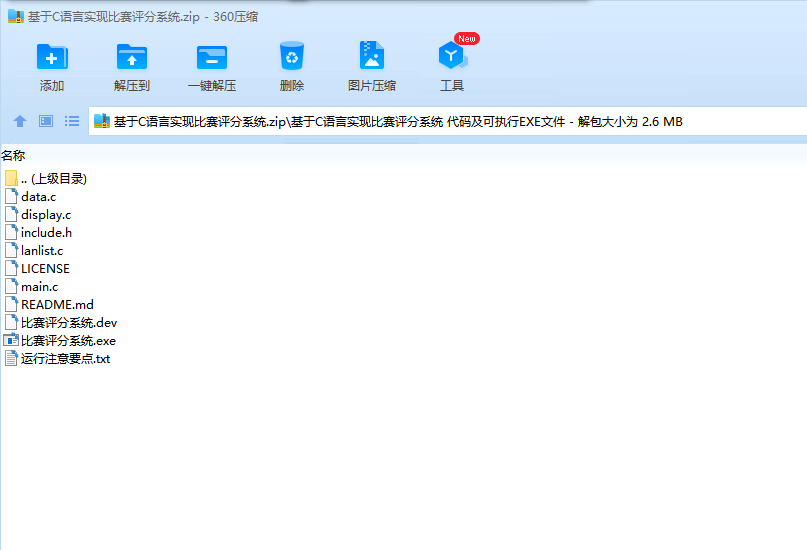Click the file icon next to README.md
807x550 pixels.
tap(11, 305)
